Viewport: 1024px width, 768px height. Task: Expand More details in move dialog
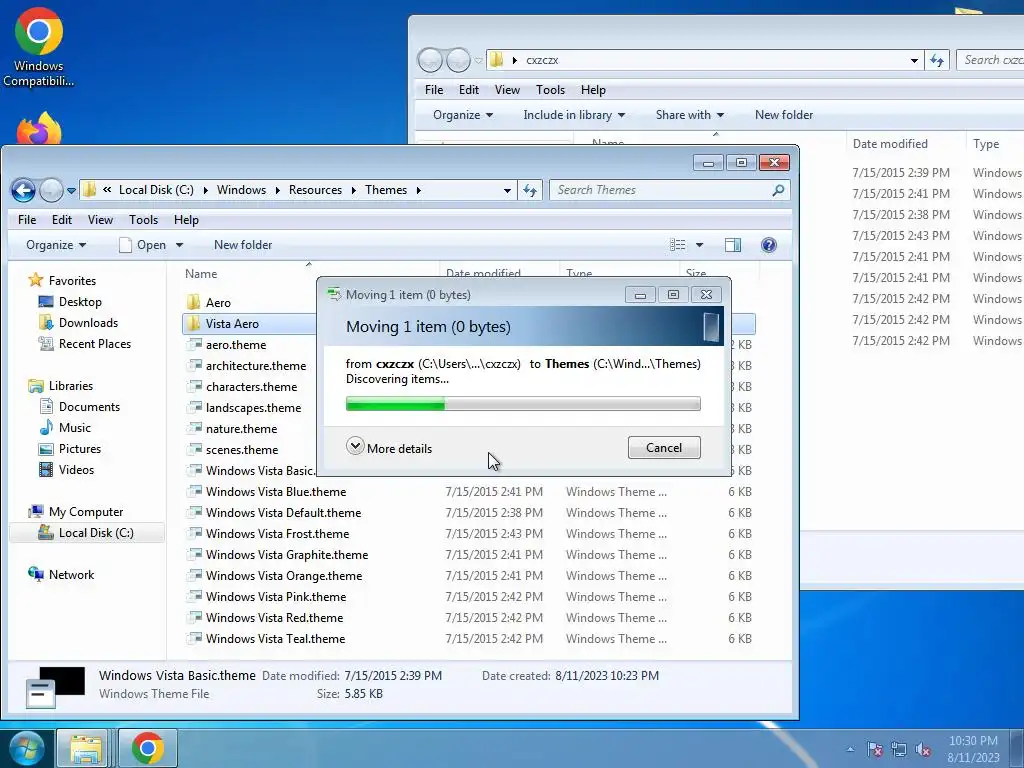coord(389,448)
